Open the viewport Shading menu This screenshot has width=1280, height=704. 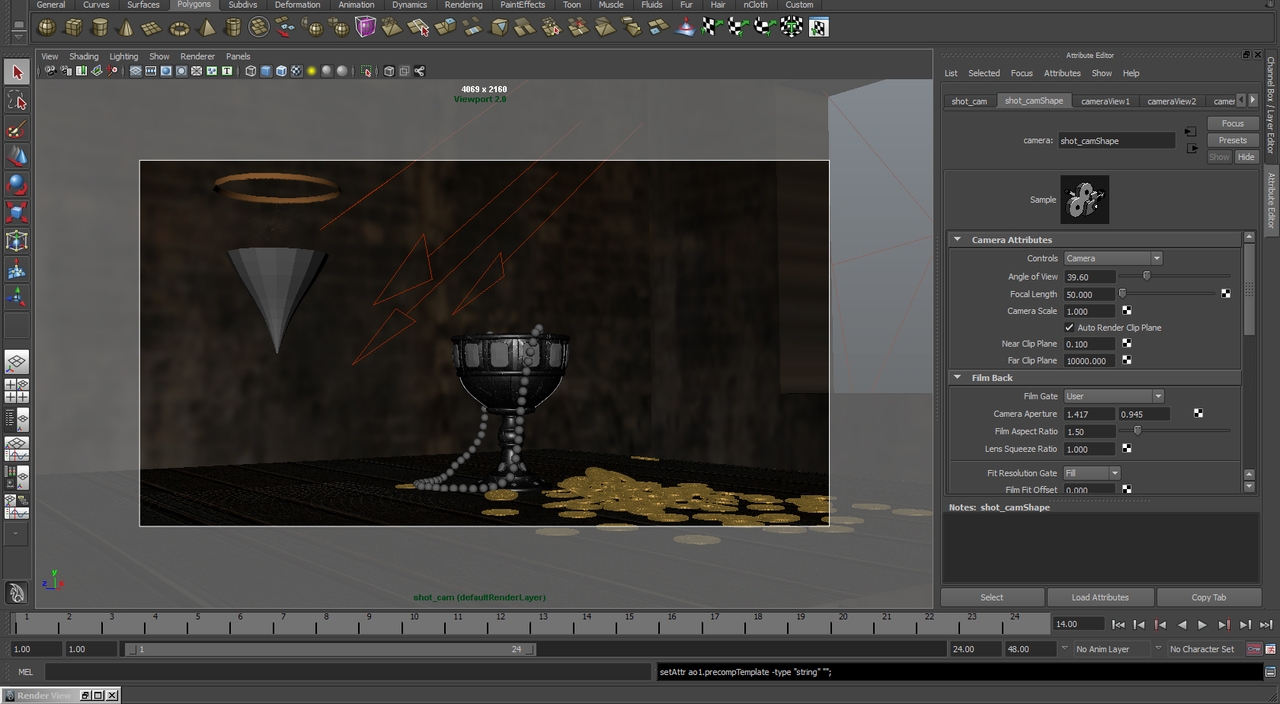tap(84, 56)
